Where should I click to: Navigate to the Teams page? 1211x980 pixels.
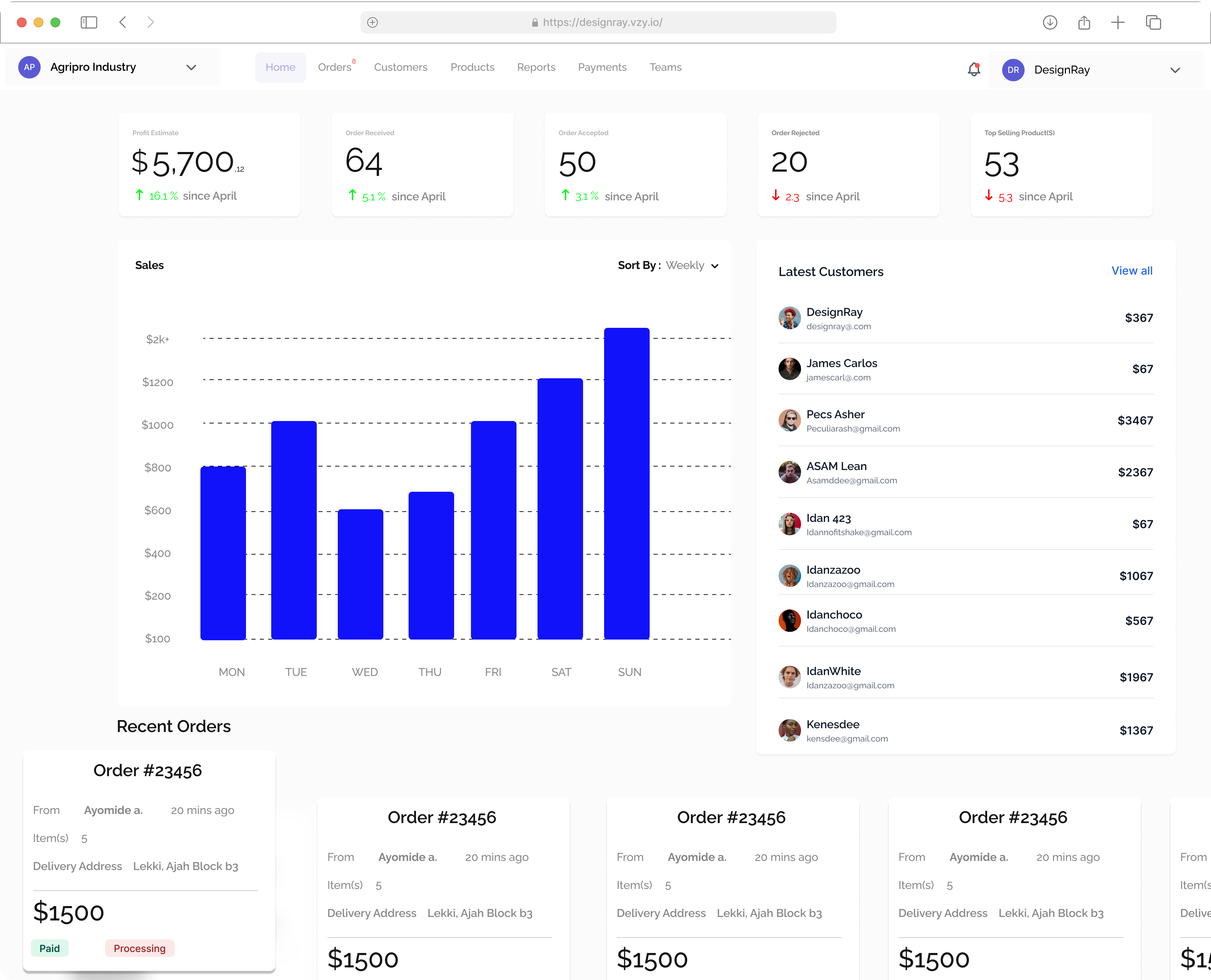tap(665, 67)
